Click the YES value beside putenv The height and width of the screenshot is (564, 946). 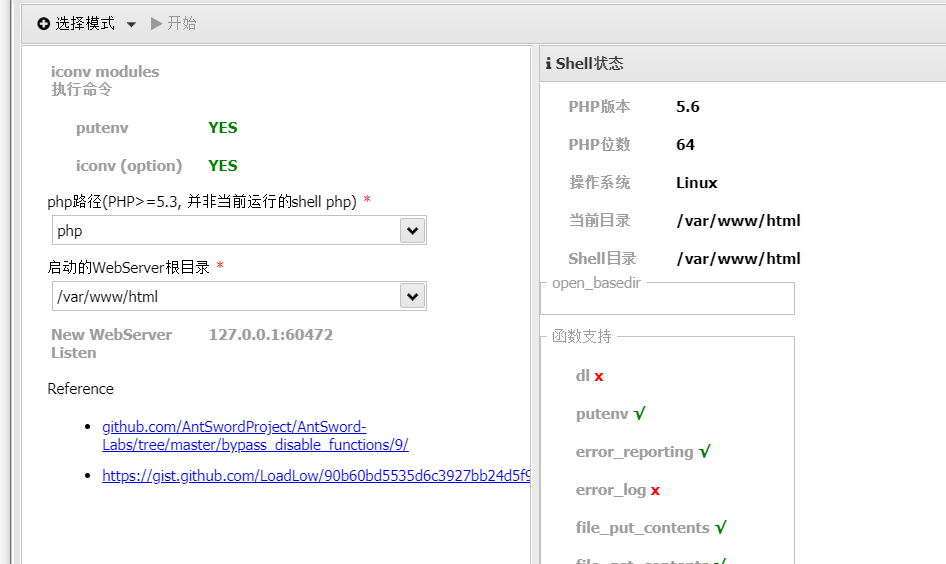(223, 128)
